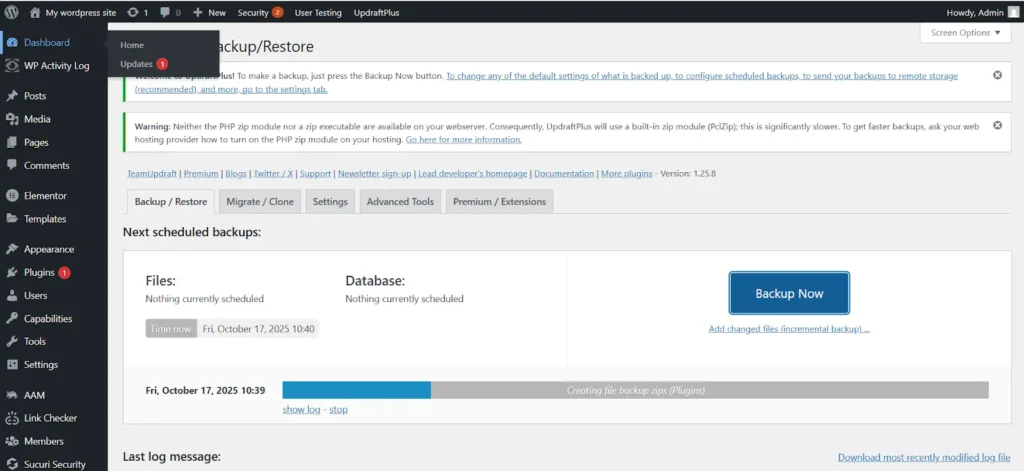The width and height of the screenshot is (1024, 471).
Task: Click the Tools wrench icon
Action: (12, 341)
